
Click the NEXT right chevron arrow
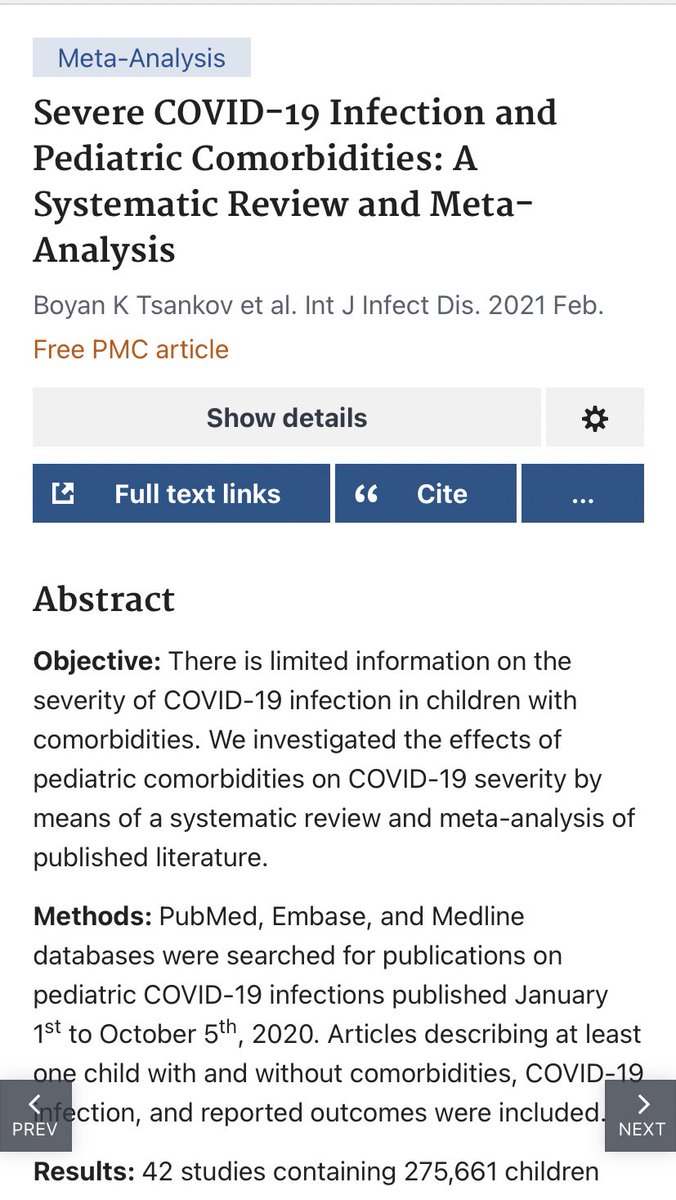[x=643, y=1104]
